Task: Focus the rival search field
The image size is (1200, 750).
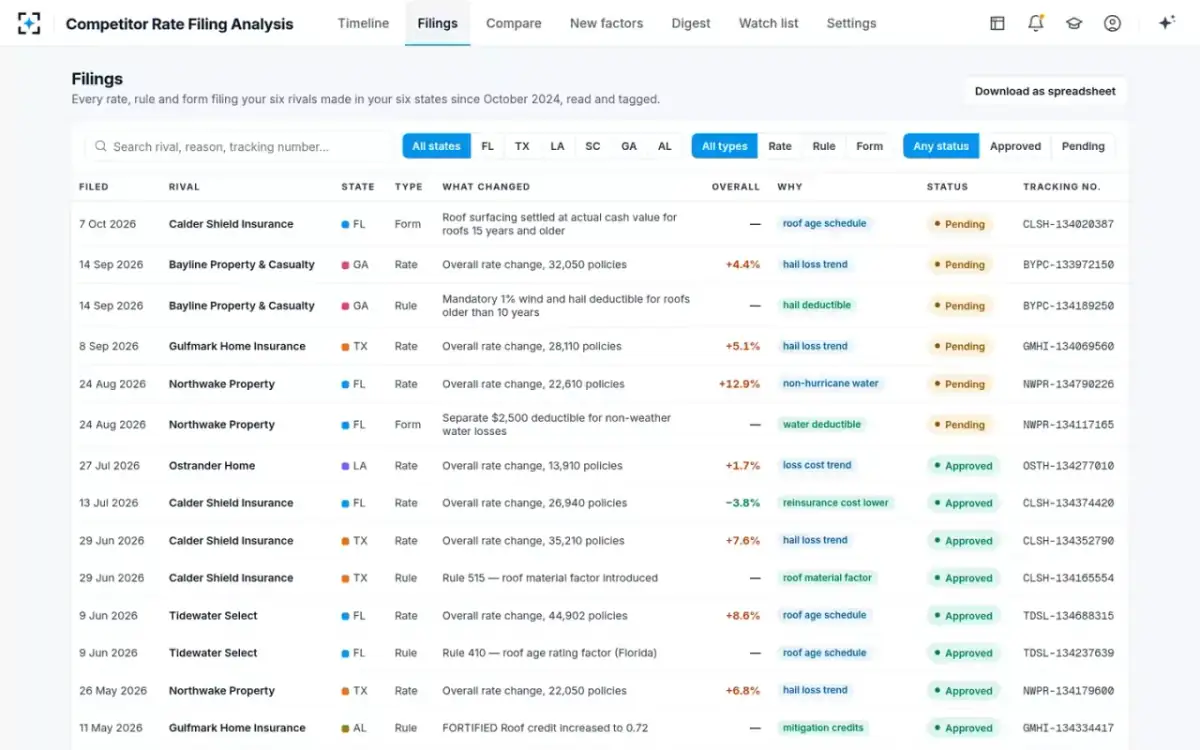Action: click(238, 146)
